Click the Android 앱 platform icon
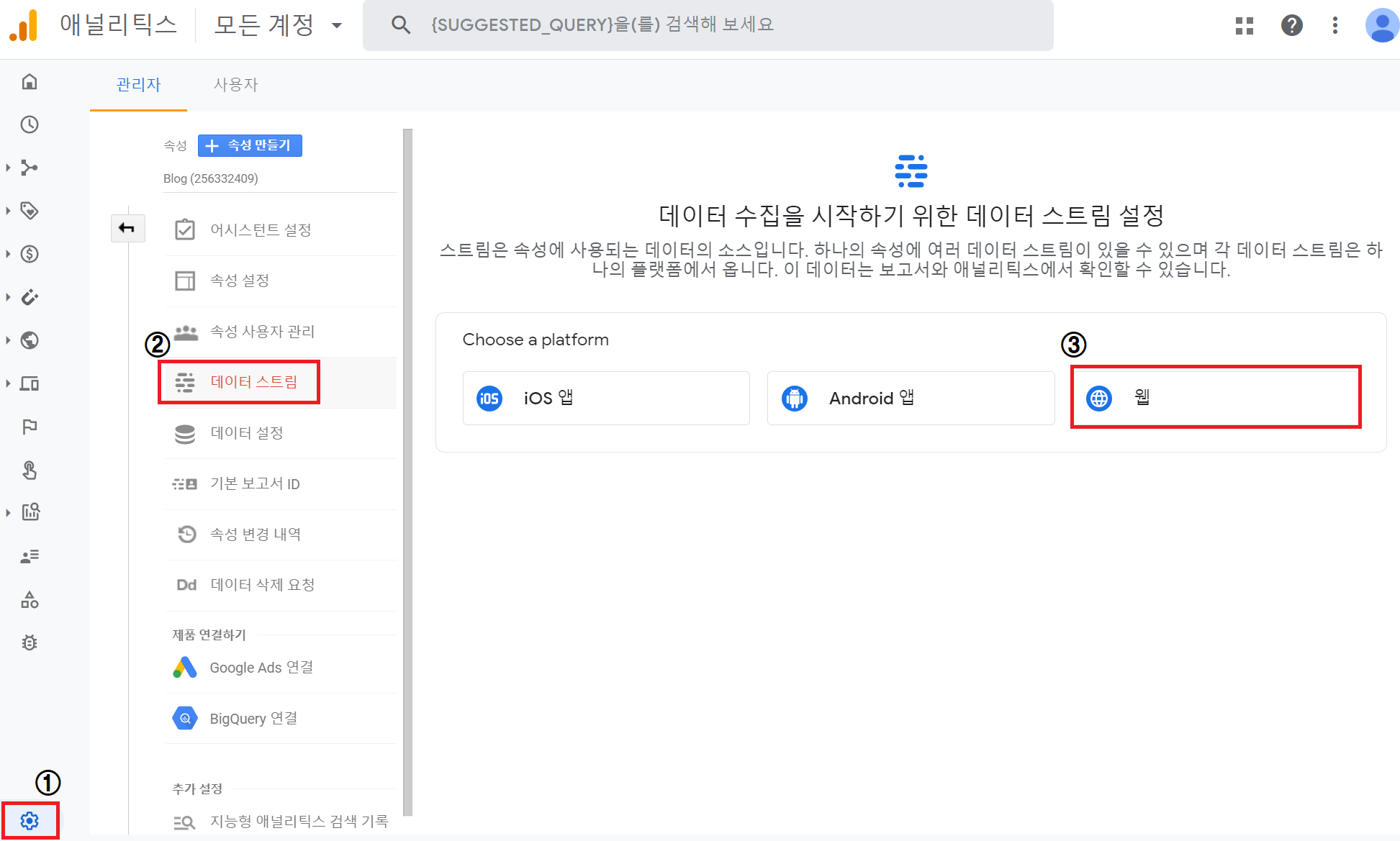Viewport: 1400px width, 841px height. 795,398
